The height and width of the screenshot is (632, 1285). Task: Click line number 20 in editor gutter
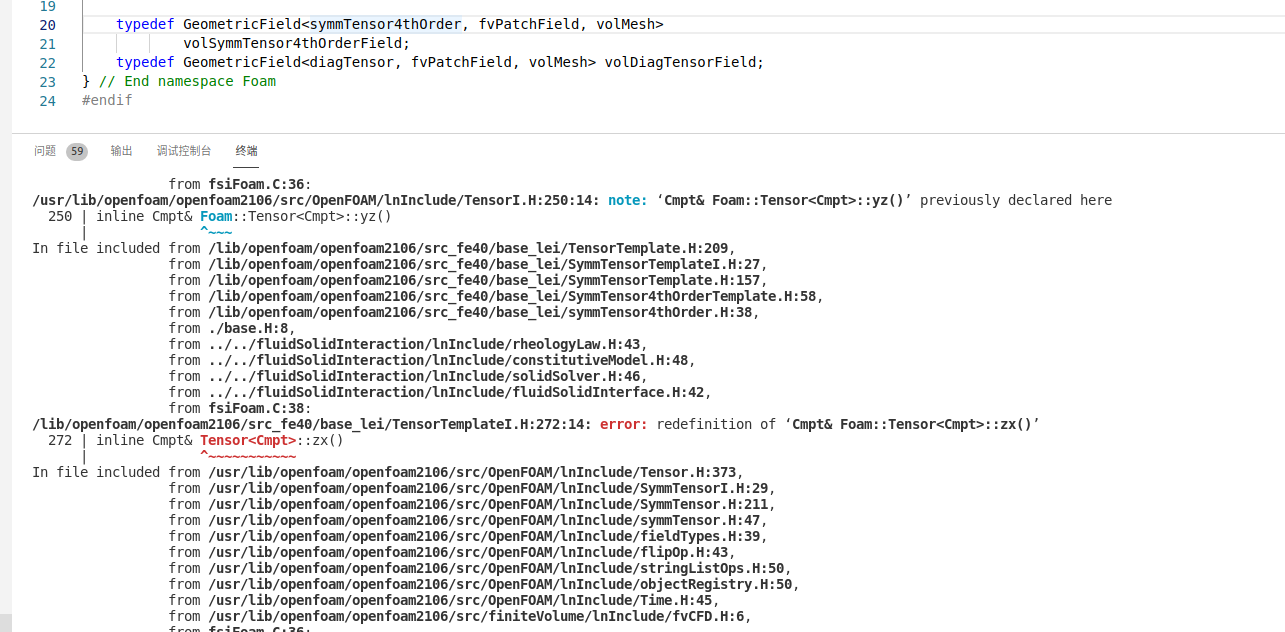(48, 24)
